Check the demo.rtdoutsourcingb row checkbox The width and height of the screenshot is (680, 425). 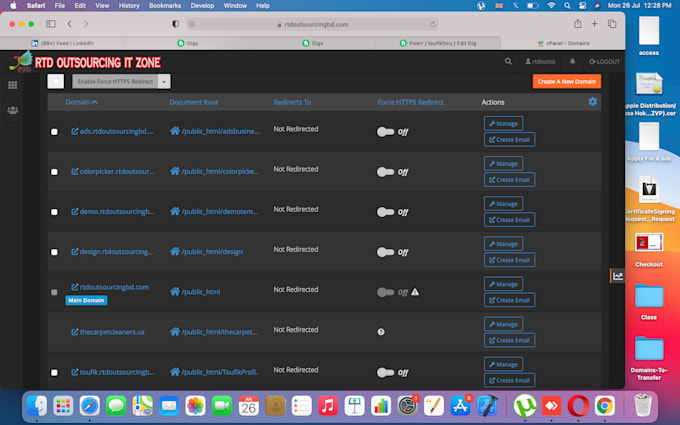pyautogui.click(x=54, y=212)
